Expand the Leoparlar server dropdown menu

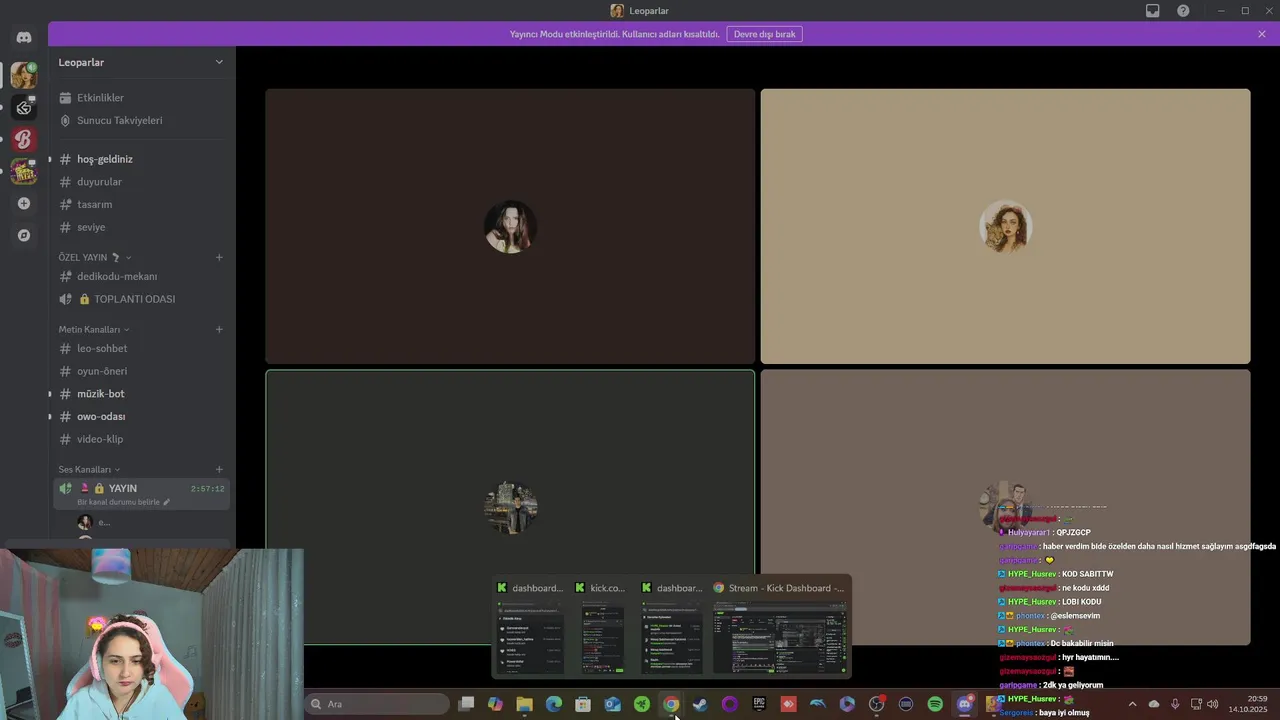point(219,62)
